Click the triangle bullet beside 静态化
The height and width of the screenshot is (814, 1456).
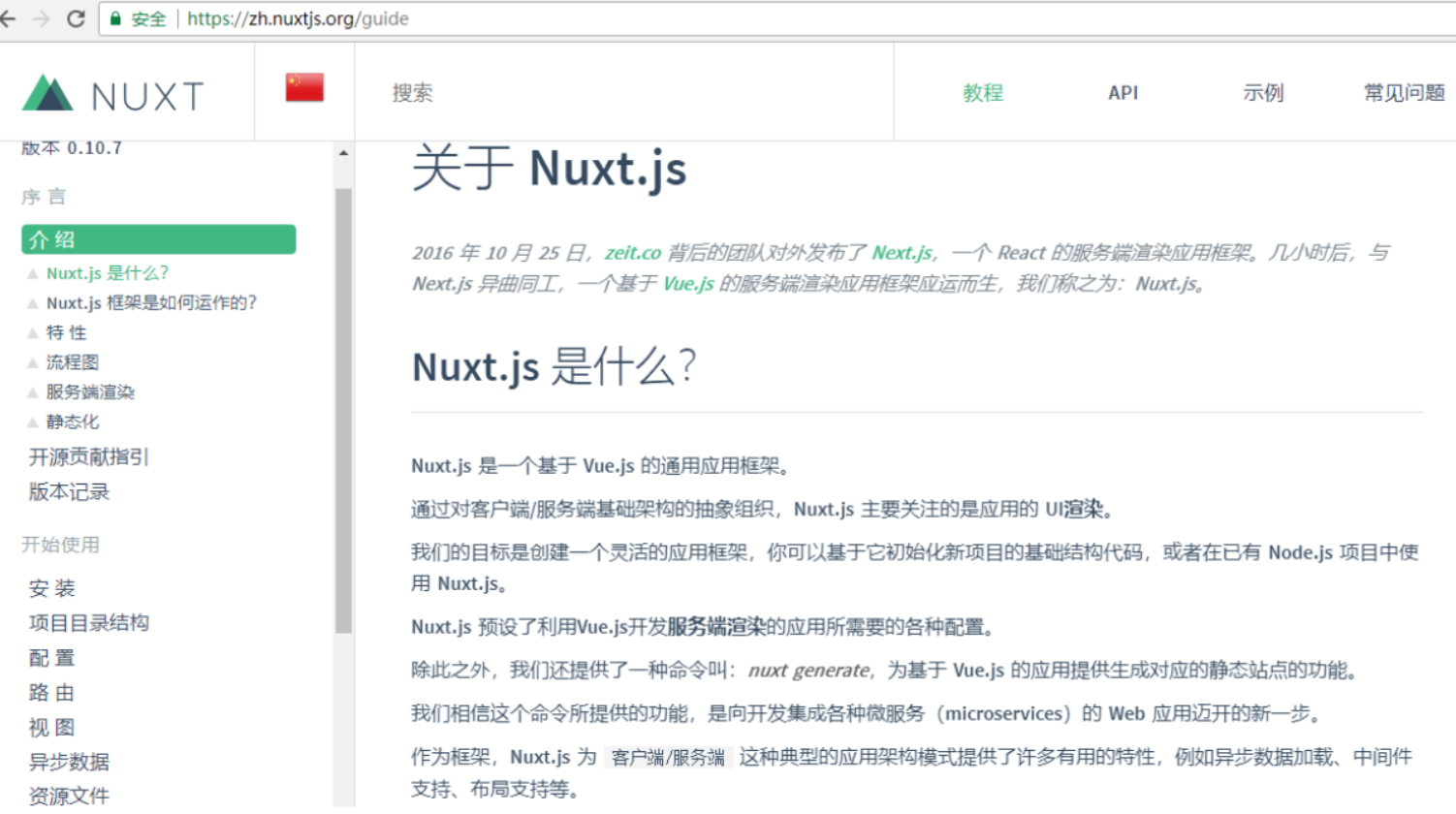pyautogui.click(x=33, y=423)
